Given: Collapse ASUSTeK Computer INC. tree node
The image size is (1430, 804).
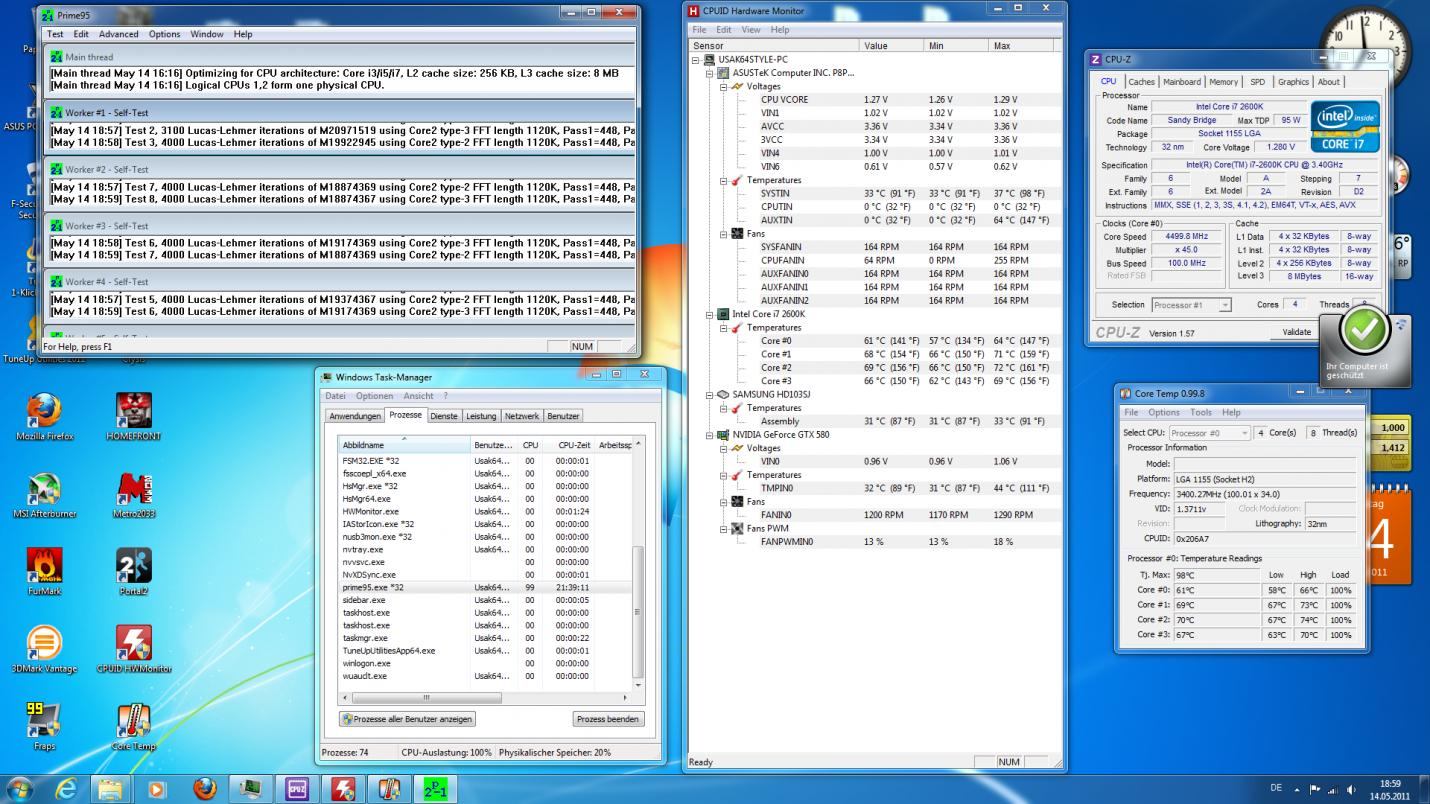Looking at the screenshot, I should point(711,73).
